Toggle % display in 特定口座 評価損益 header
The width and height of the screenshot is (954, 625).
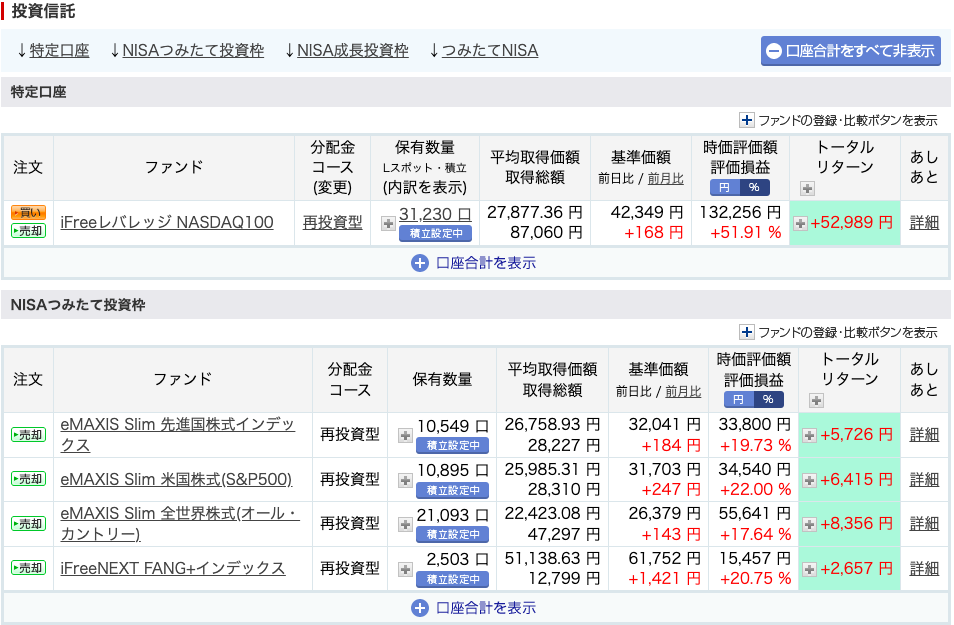(753, 187)
